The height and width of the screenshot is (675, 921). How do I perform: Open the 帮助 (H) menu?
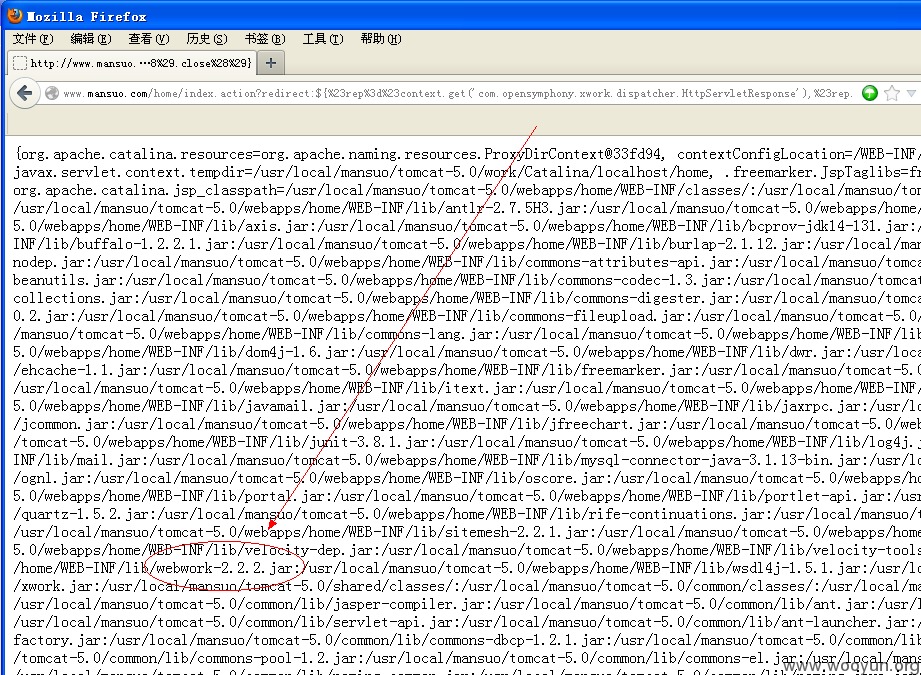(381, 39)
